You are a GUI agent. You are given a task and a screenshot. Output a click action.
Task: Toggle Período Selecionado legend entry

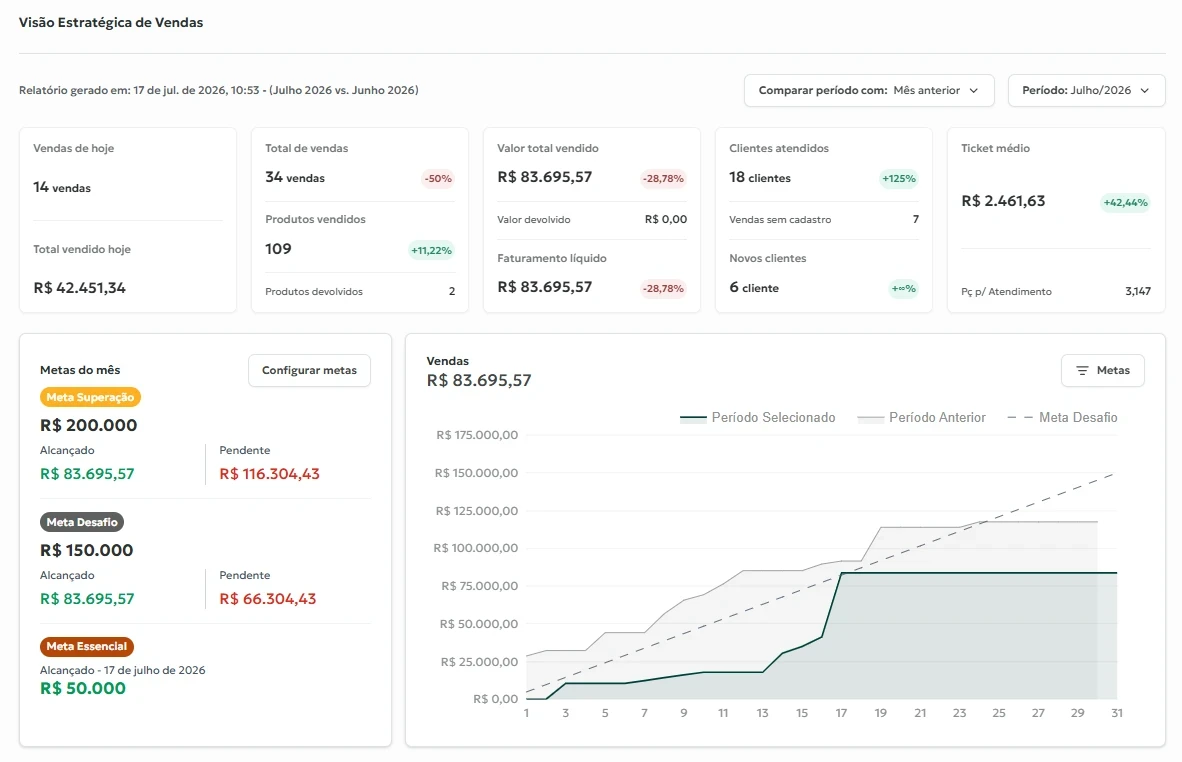[758, 418]
